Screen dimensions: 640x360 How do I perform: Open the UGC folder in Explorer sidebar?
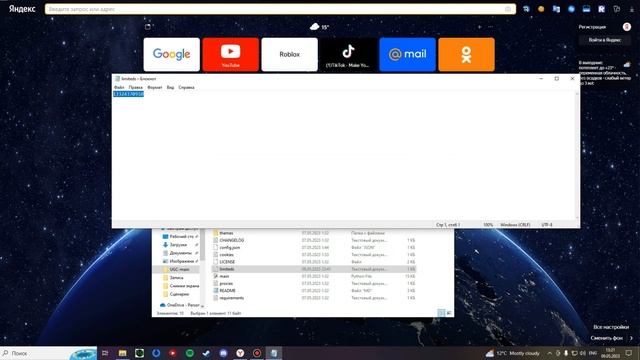pos(176,269)
